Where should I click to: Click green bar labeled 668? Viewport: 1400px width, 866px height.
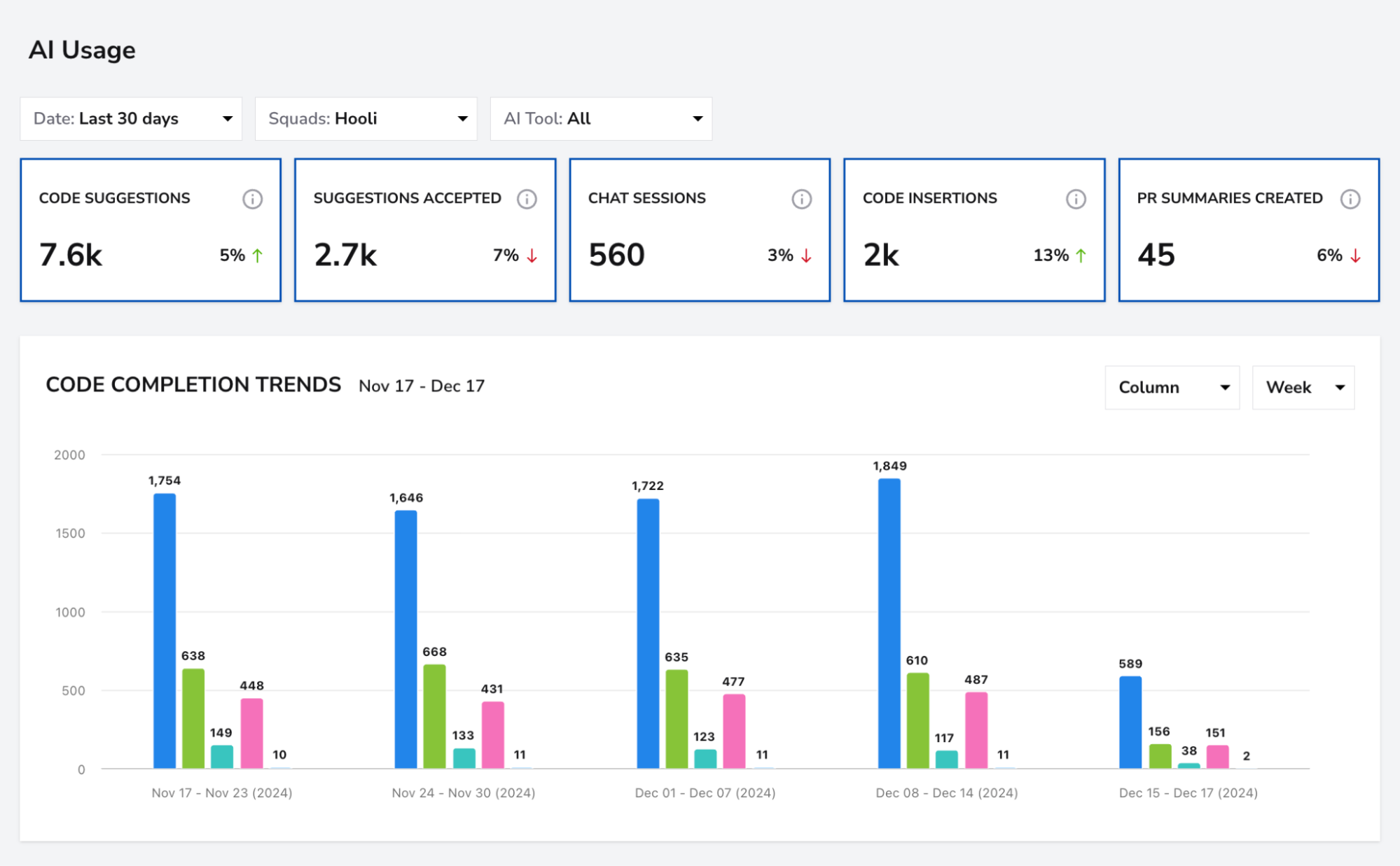click(x=434, y=716)
